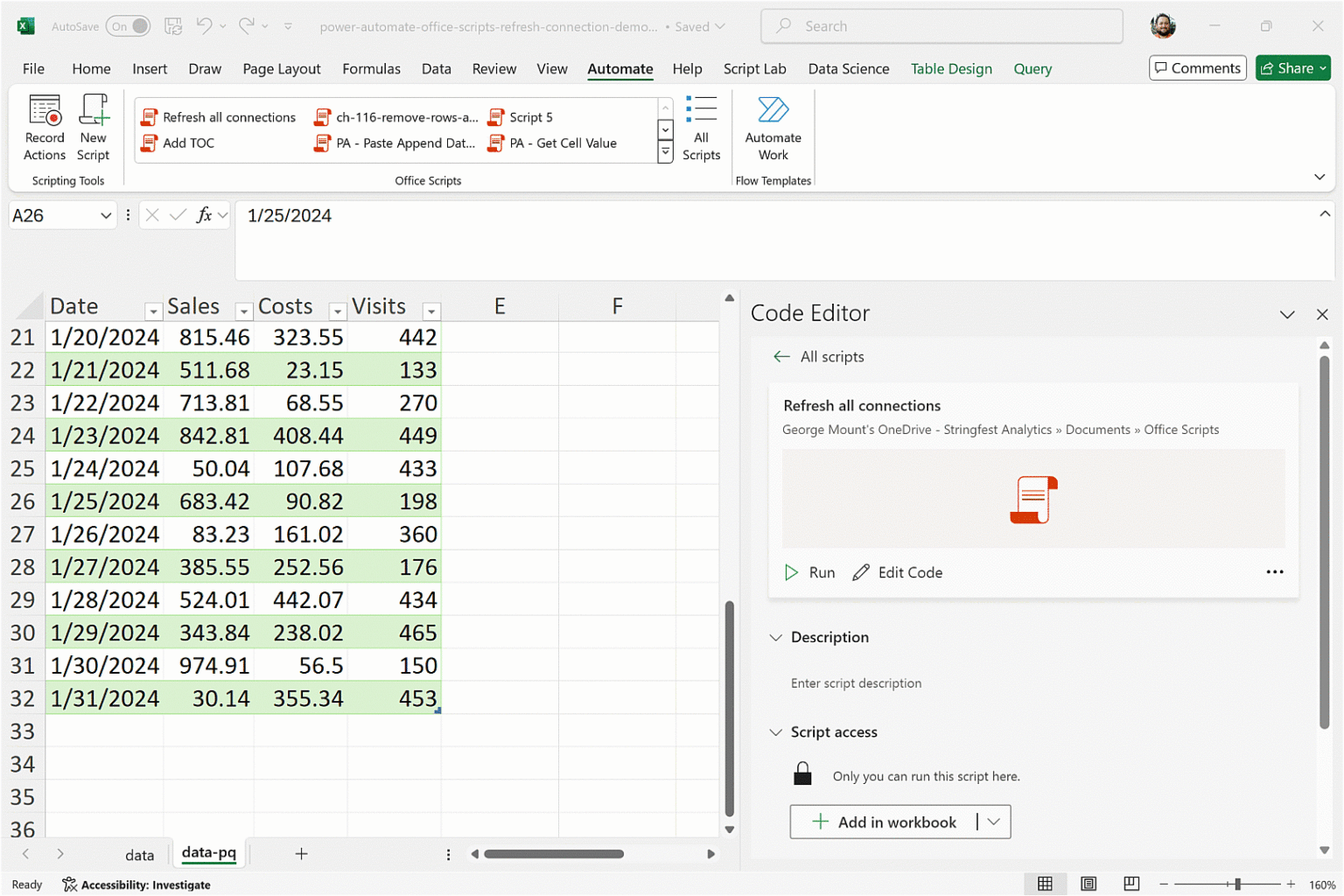Expand the Name Box dropdown
Screen dimensions: 1344x896
click(x=106, y=215)
